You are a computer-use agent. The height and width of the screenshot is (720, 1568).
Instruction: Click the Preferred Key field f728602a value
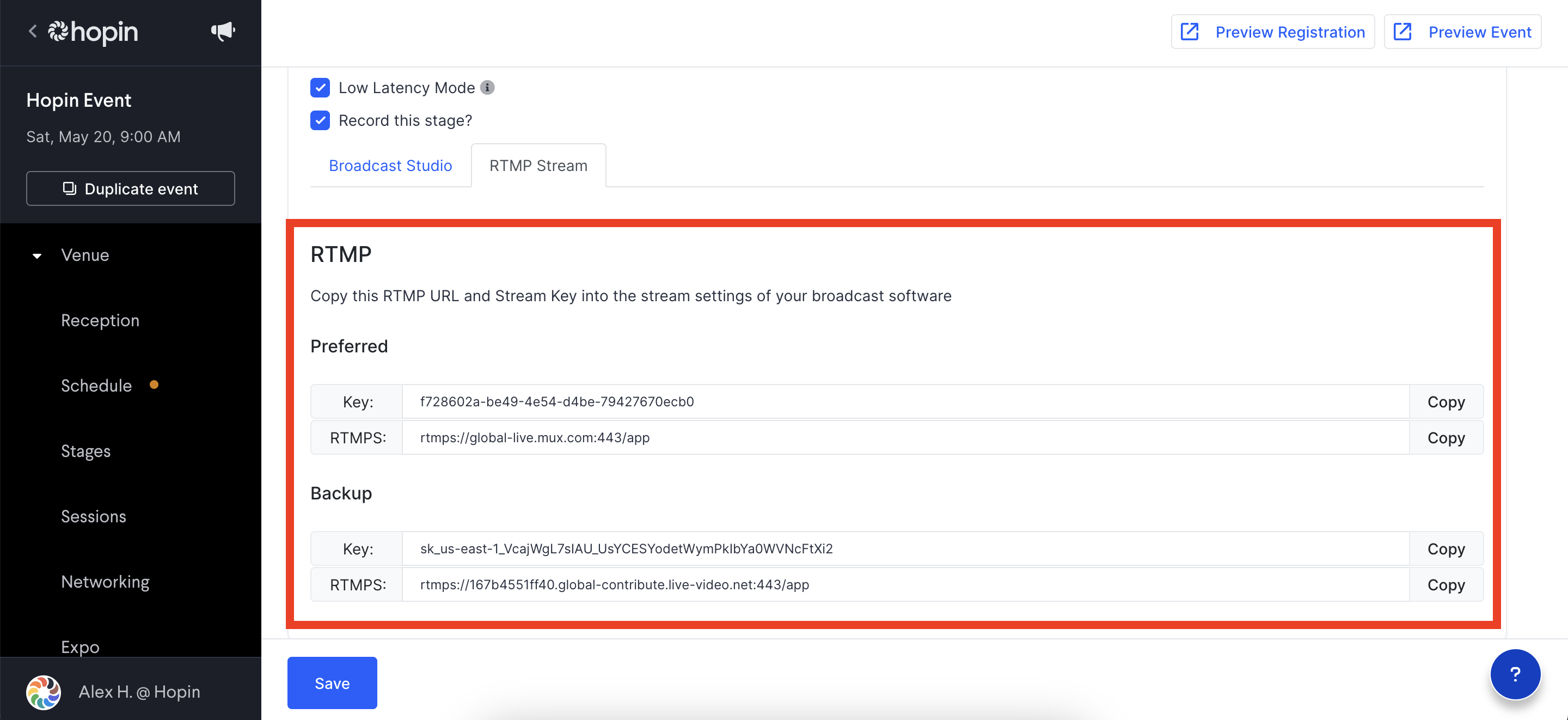tap(906, 401)
